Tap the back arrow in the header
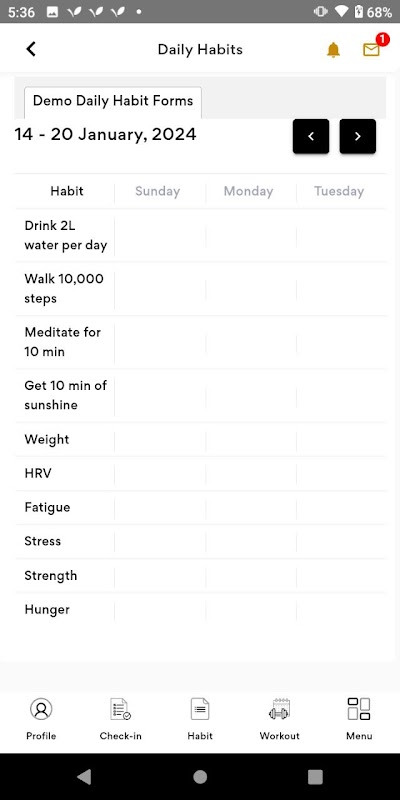This screenshot has width=400, height=800. point(31,49)
